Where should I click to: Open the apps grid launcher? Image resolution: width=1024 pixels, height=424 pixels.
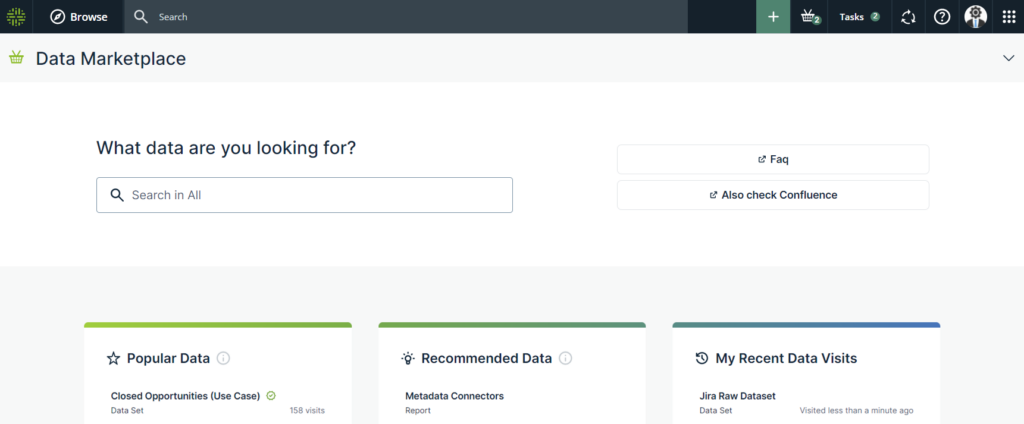point(1008,17)
